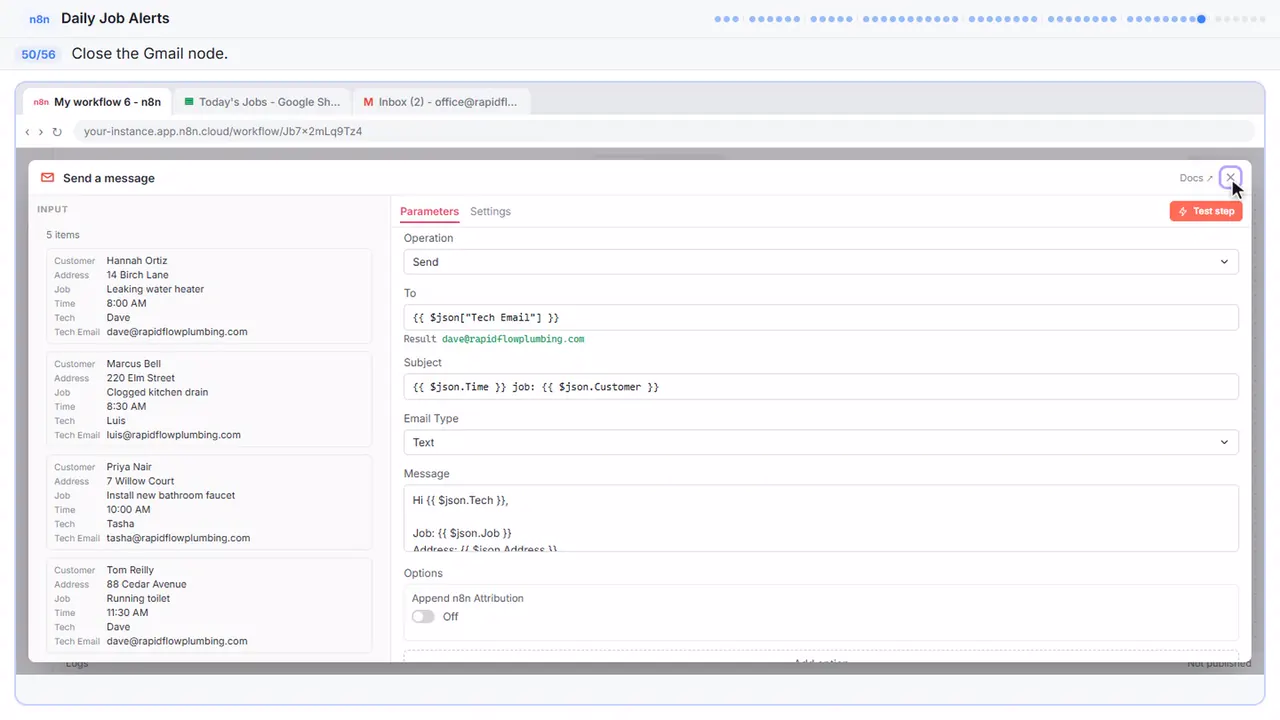
Task: Click the INPUT panel heading
Action: [x=53, y=209]
